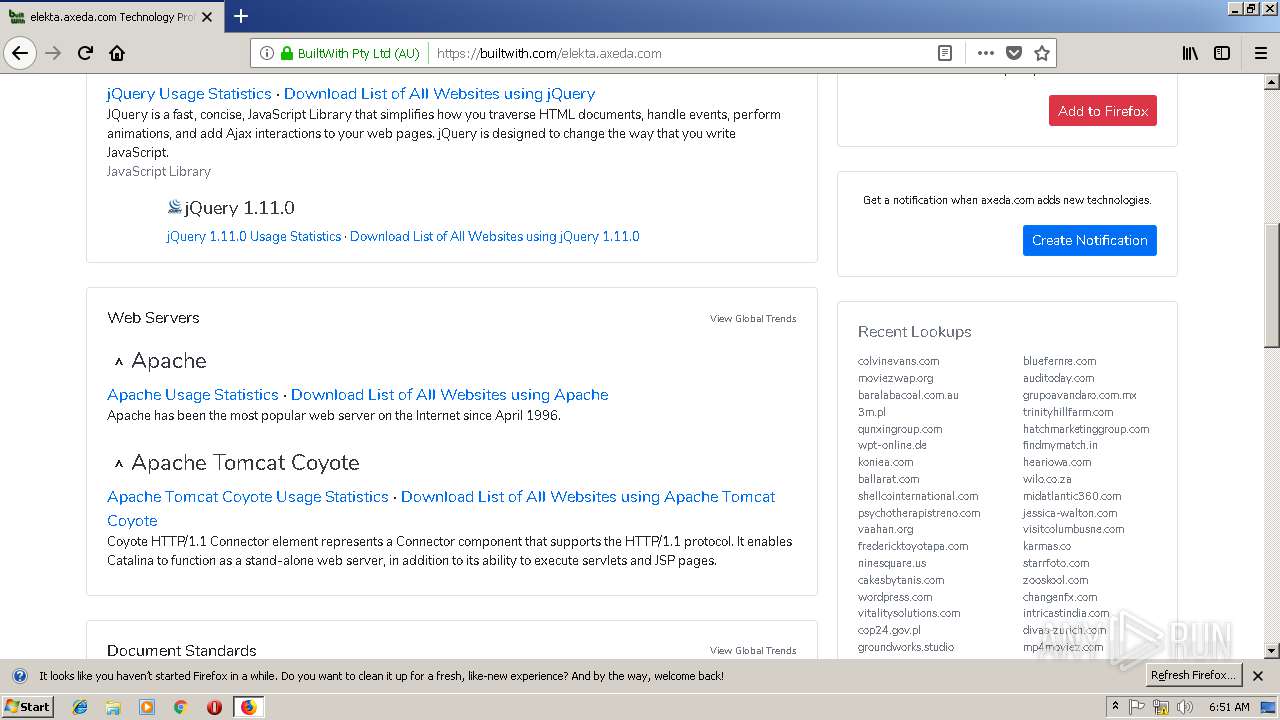Click the vertical scrollbar thumb
Screen dimensions: 1280x720
1271,285
